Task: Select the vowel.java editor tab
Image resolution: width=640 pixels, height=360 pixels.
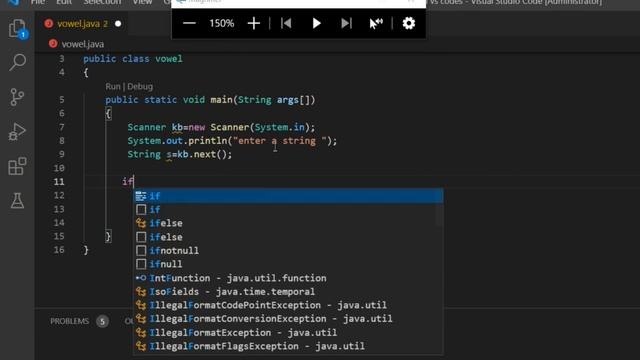Action: click(83, 24)
